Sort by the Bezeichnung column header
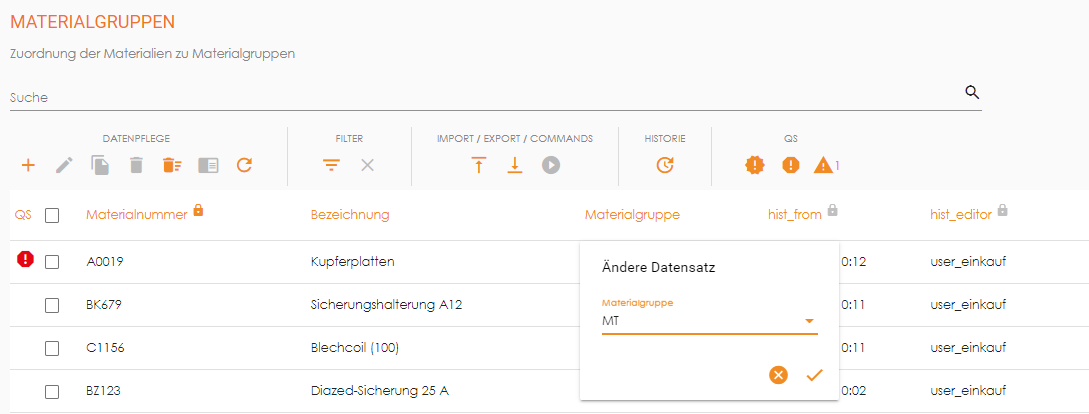Screen dimensions: 1089x414 coord(350,215)
